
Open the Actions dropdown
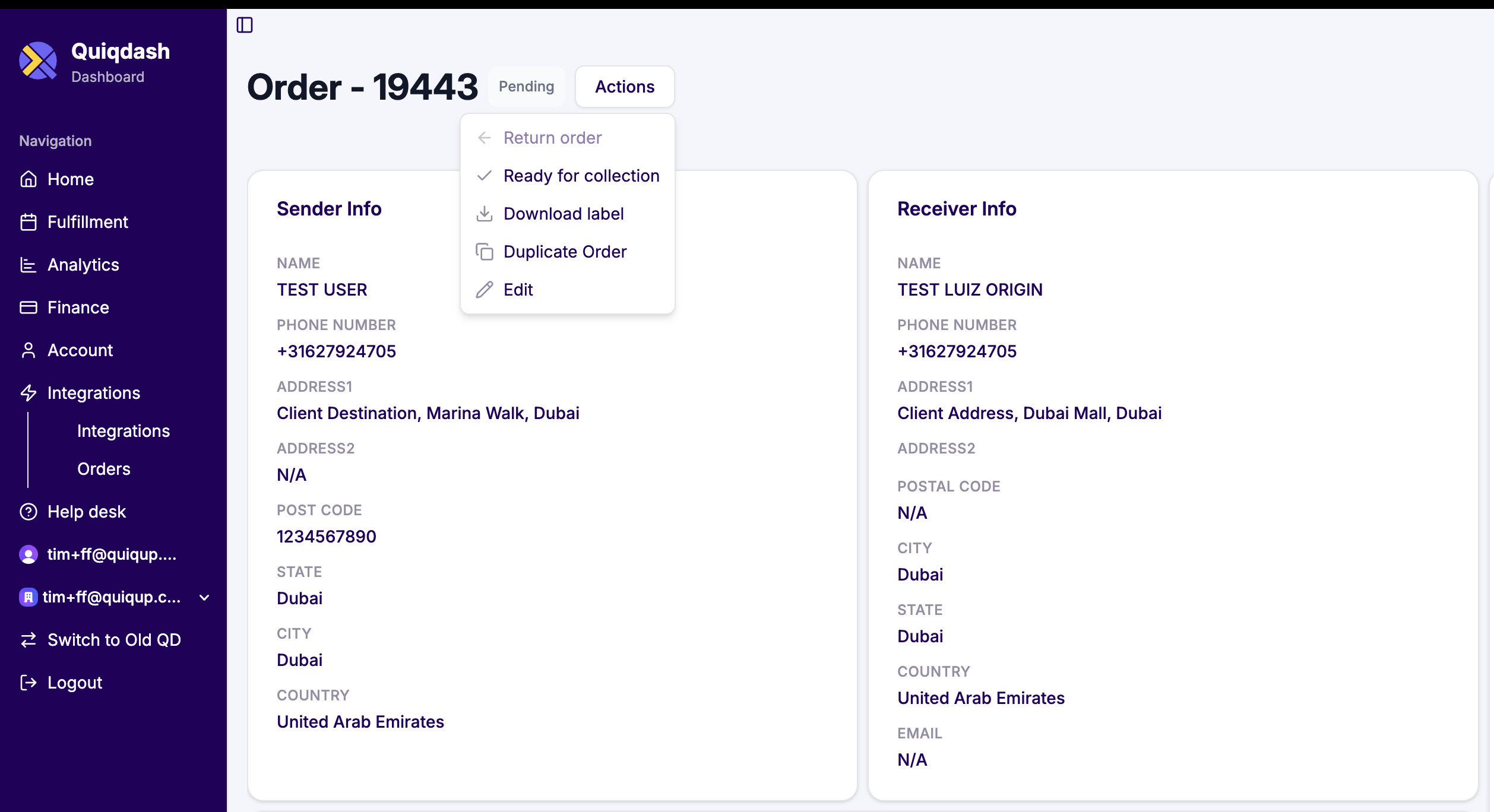tap(624, 86)
